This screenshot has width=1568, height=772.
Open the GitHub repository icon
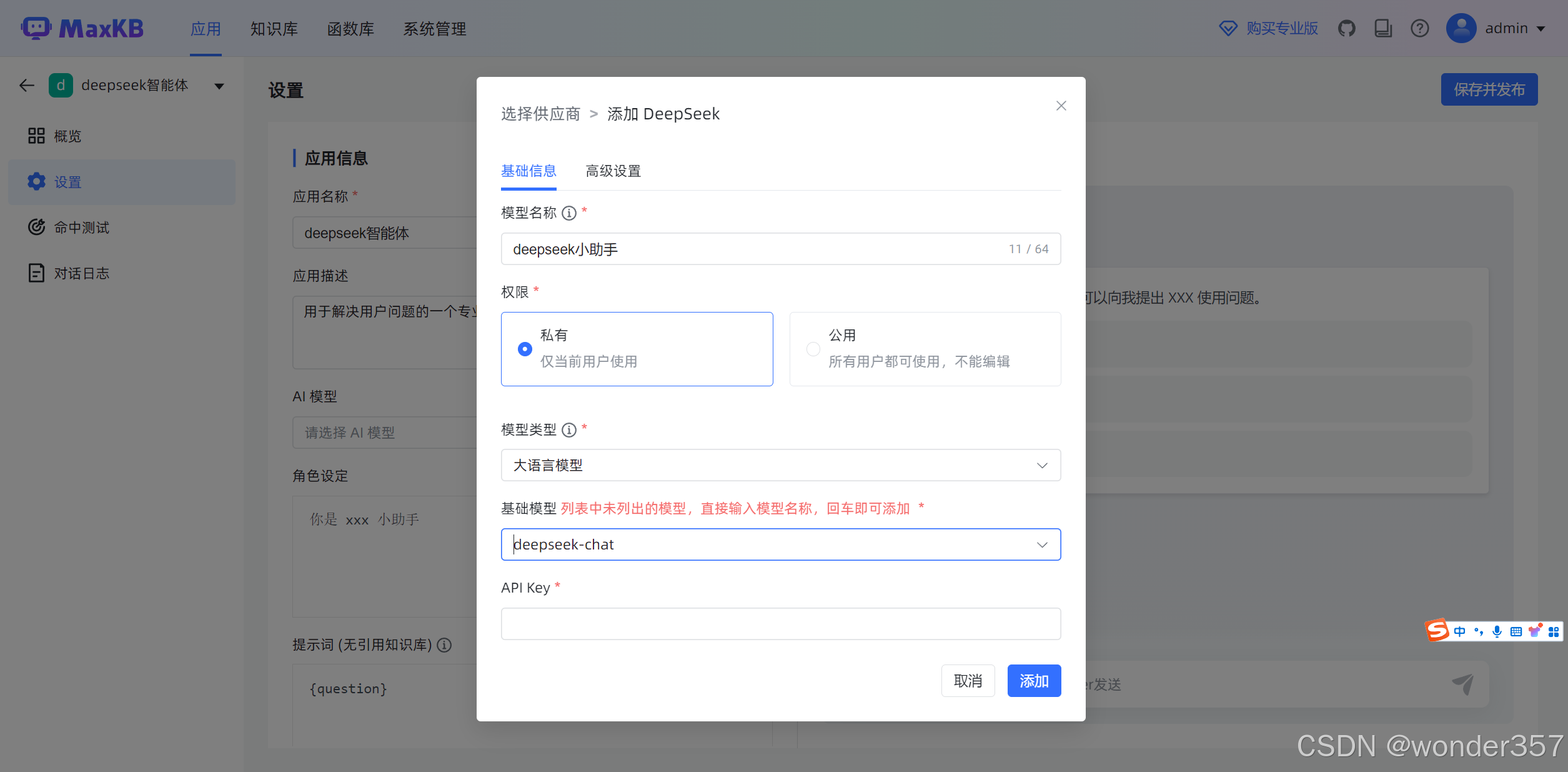pyautogui.click(x=1347, y=28)
